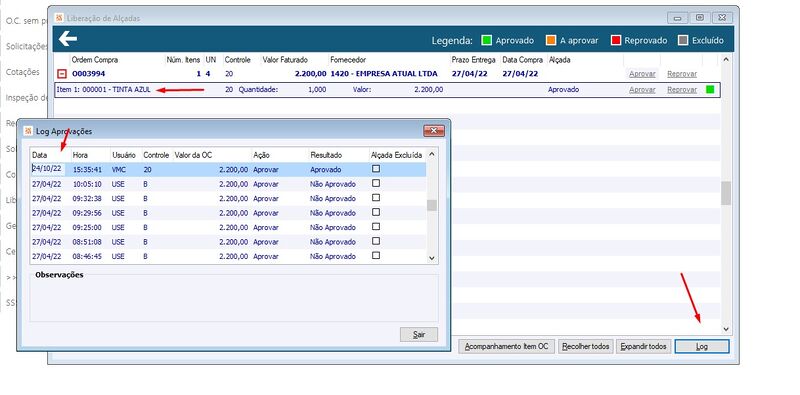Image resolution: width=800 pixels, height=395 pixels.
Task: Toggle Alçada Excluída checkbox for 10:05:10 row
Action: point(376,183)
